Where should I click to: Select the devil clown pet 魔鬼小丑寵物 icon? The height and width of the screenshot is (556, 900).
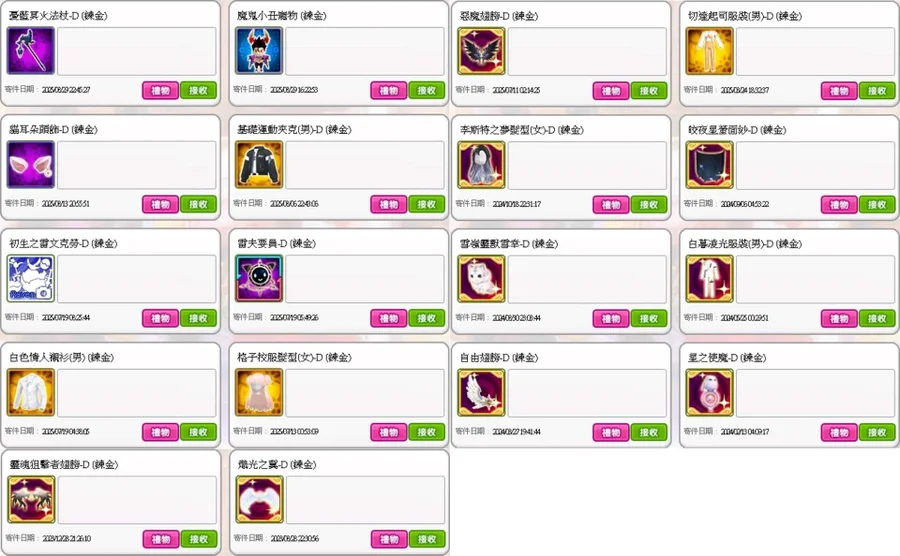(x=259, y=52)
